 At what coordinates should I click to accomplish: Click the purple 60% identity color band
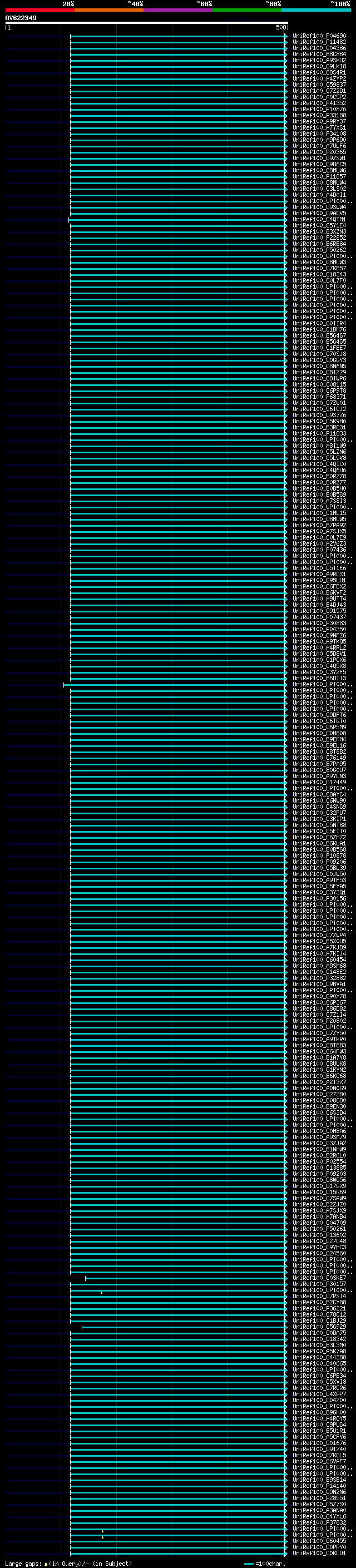pyautogui.click(x=179, y=10)
